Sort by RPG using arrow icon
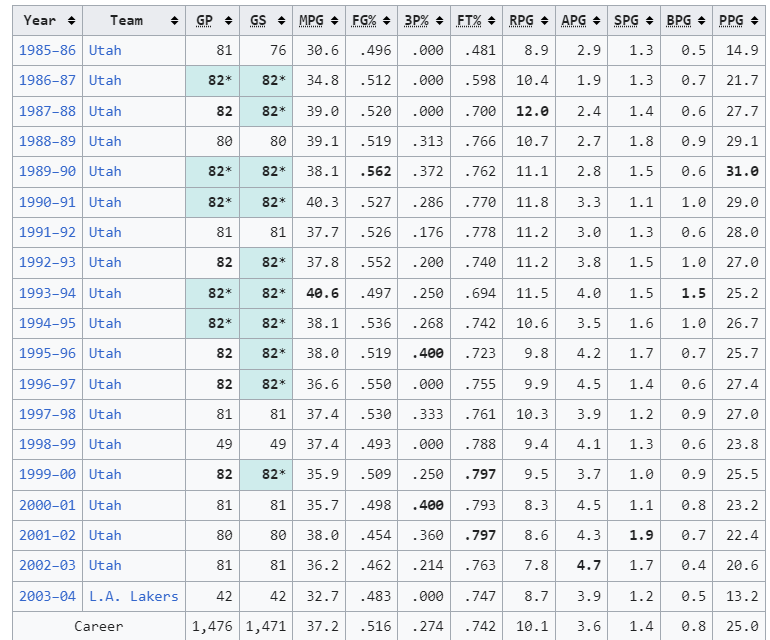Viewport: 770px width, 640px height. tap(544, 21)
